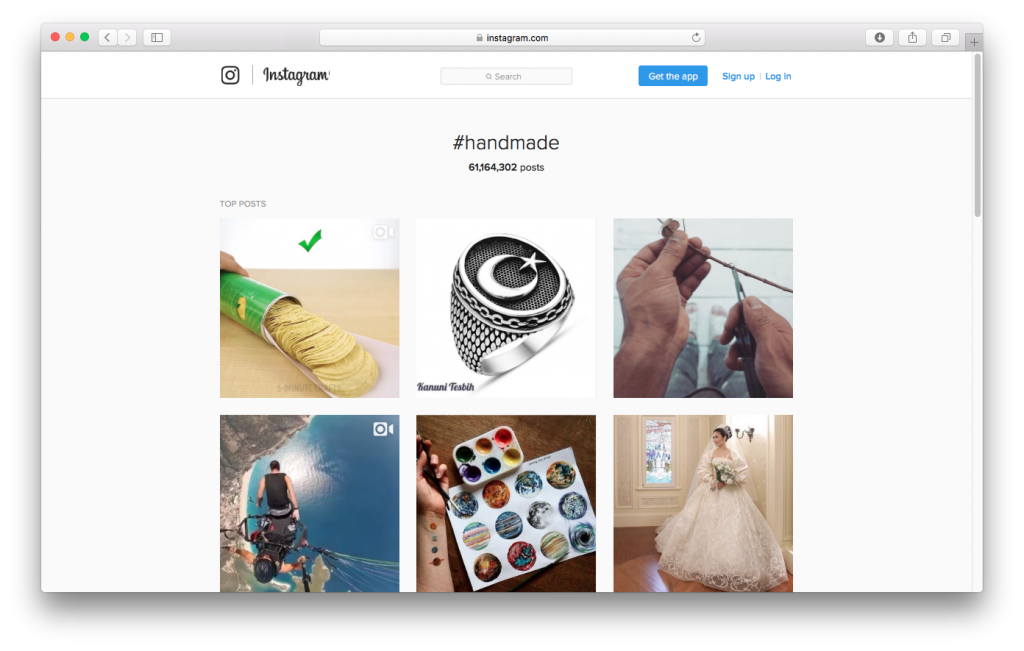Screen dimensions: 1024x651
Task: Open the Pringles chips video post
Action: [310, 308]
